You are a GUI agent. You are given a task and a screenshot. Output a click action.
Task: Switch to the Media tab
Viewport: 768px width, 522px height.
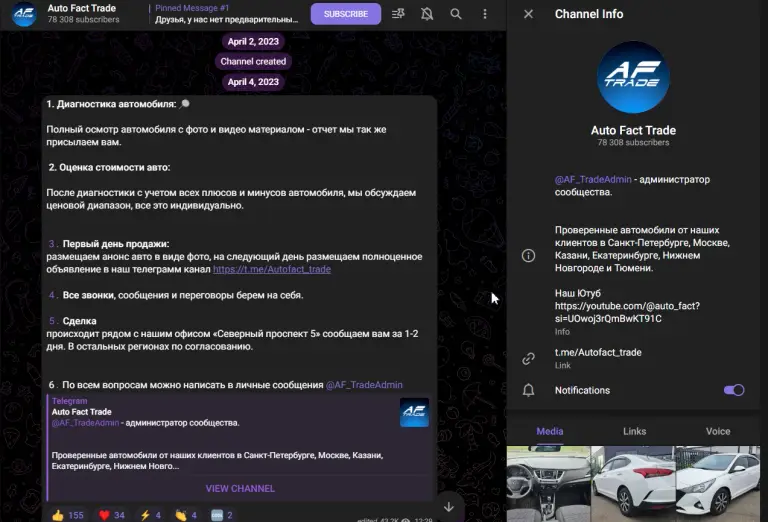(x=550, y=431)
